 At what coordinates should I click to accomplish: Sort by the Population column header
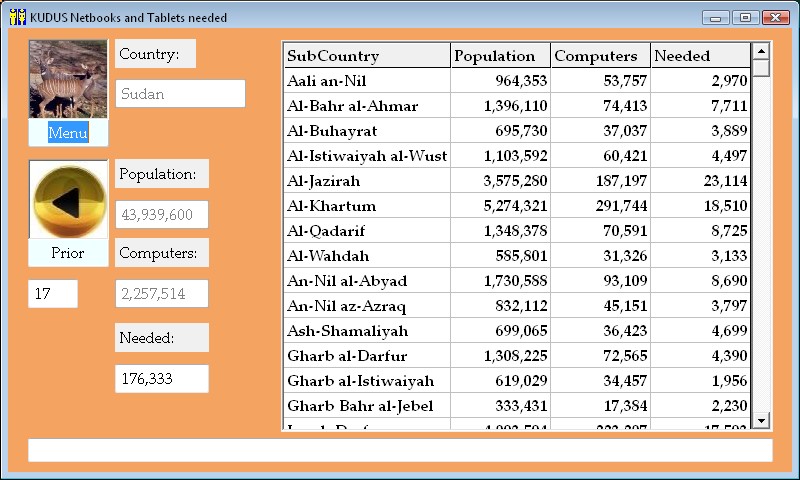click(x=500, y=56)
